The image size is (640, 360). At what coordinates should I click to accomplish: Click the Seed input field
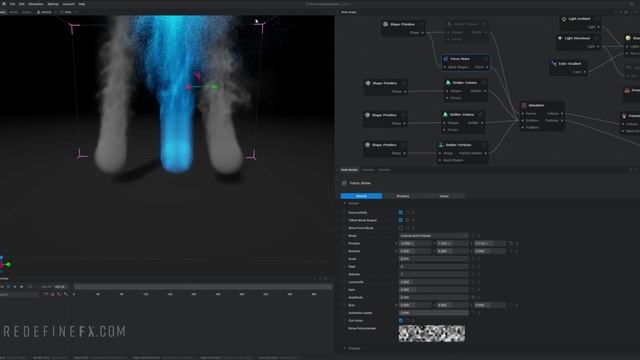tap(433, 267)
